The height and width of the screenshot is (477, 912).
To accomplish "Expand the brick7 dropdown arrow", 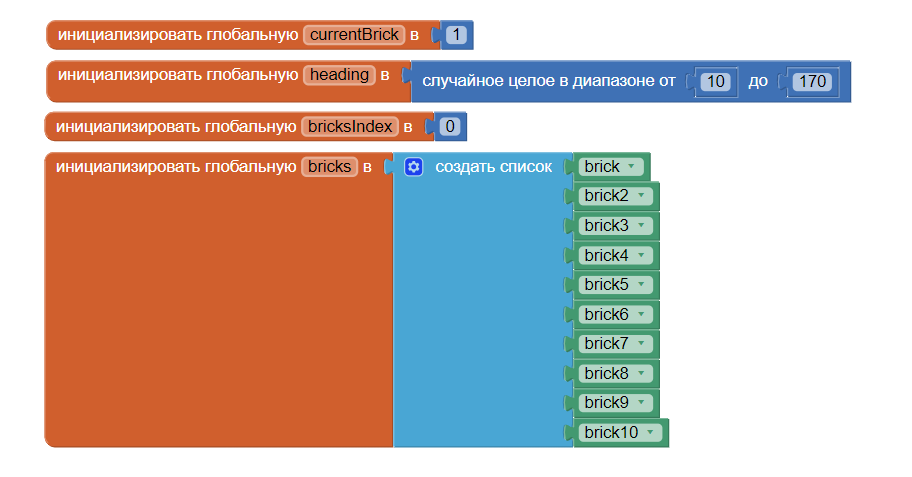I will [x=639, y=344].
